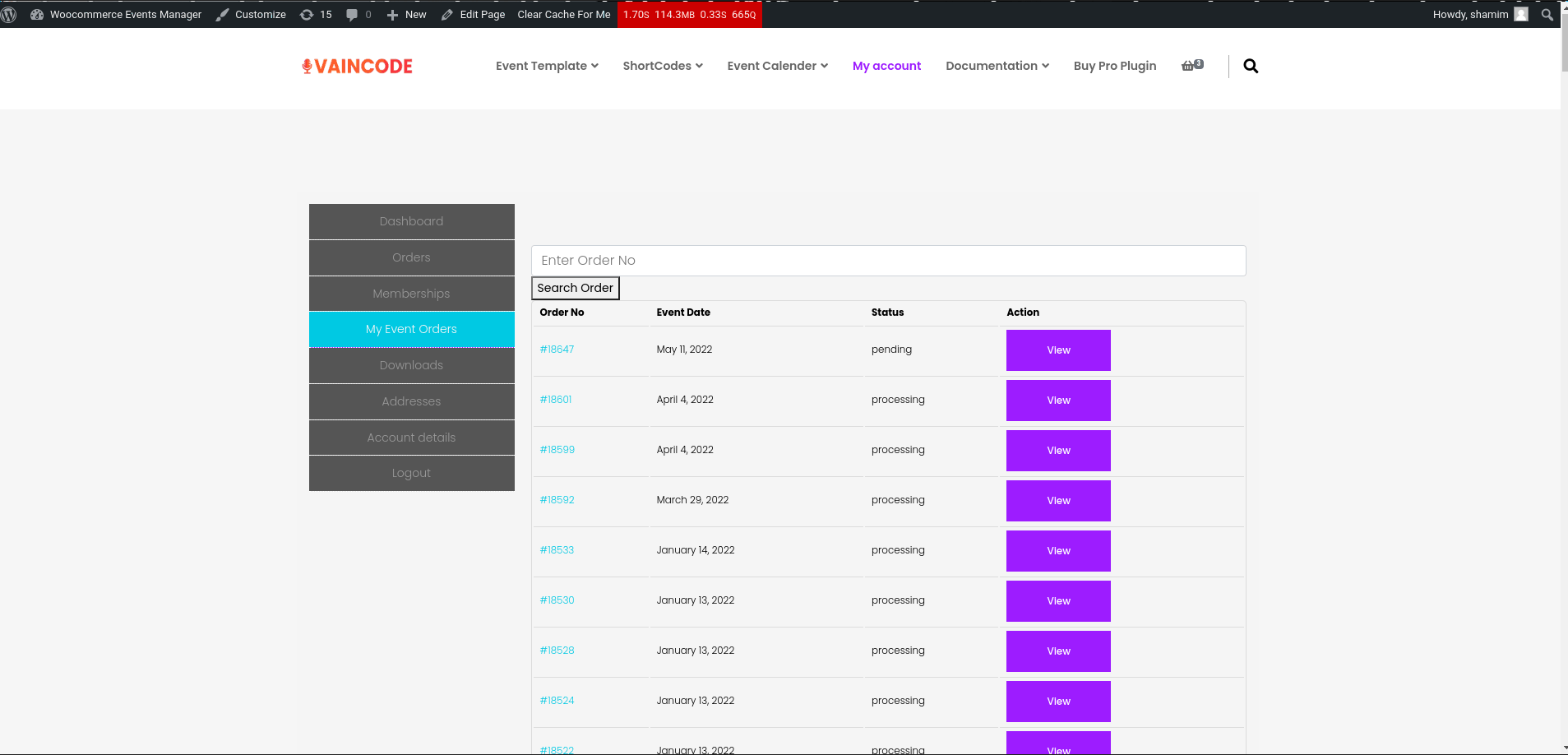Open the Documentation dropdown menu
This screenshot has height=755, width=1568.
coord(997,66)
